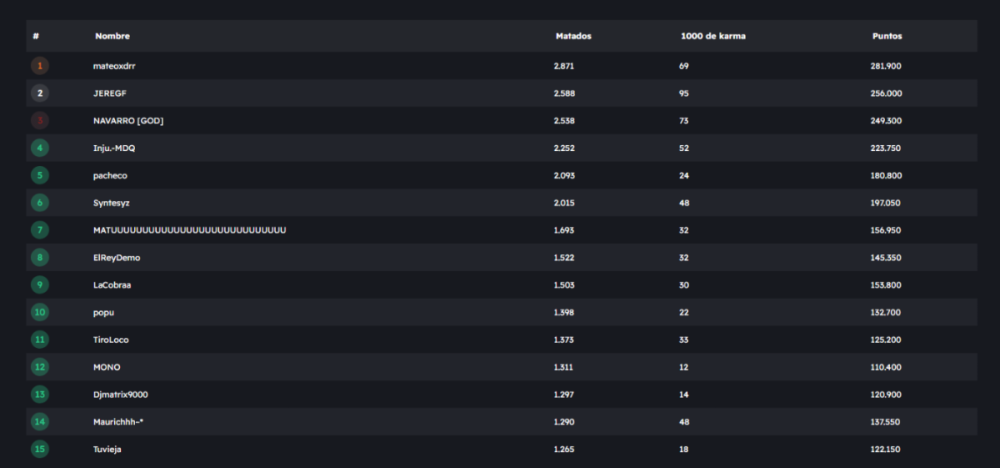Click the rank 1 badge icon
The height and width of the screenshot is (468, 1000).
point(40,66)
